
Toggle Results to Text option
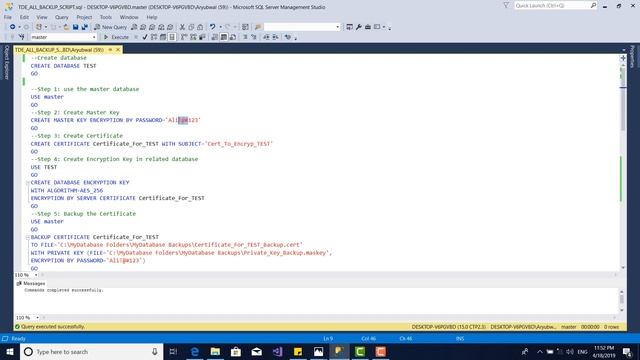pos(215,37)
